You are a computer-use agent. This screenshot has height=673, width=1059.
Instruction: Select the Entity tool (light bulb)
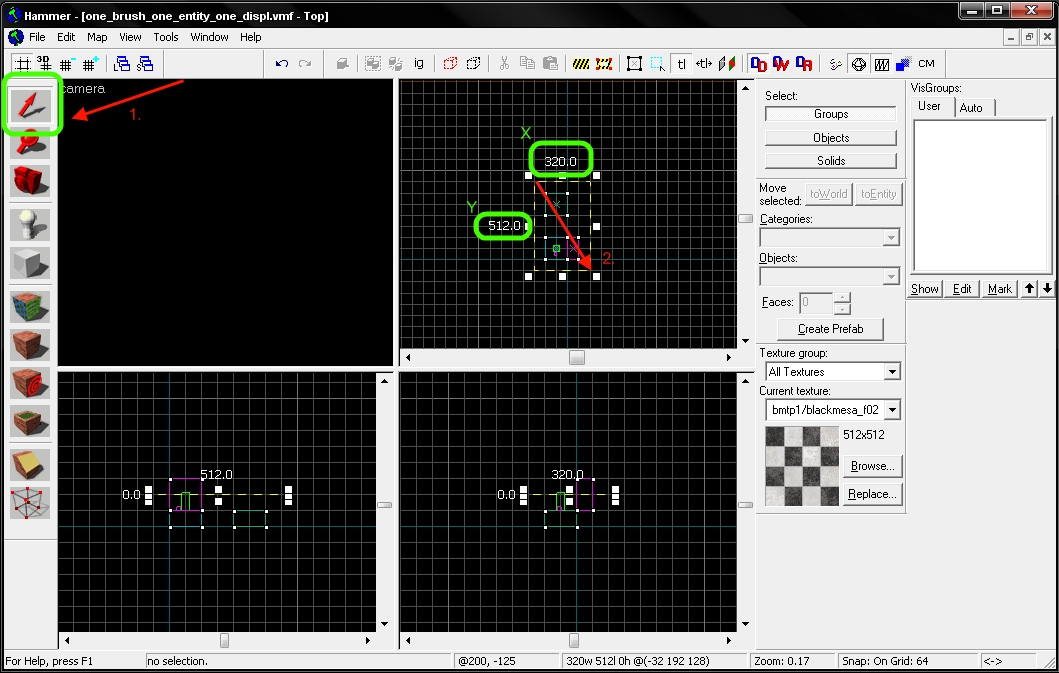(x=30, y=225)
